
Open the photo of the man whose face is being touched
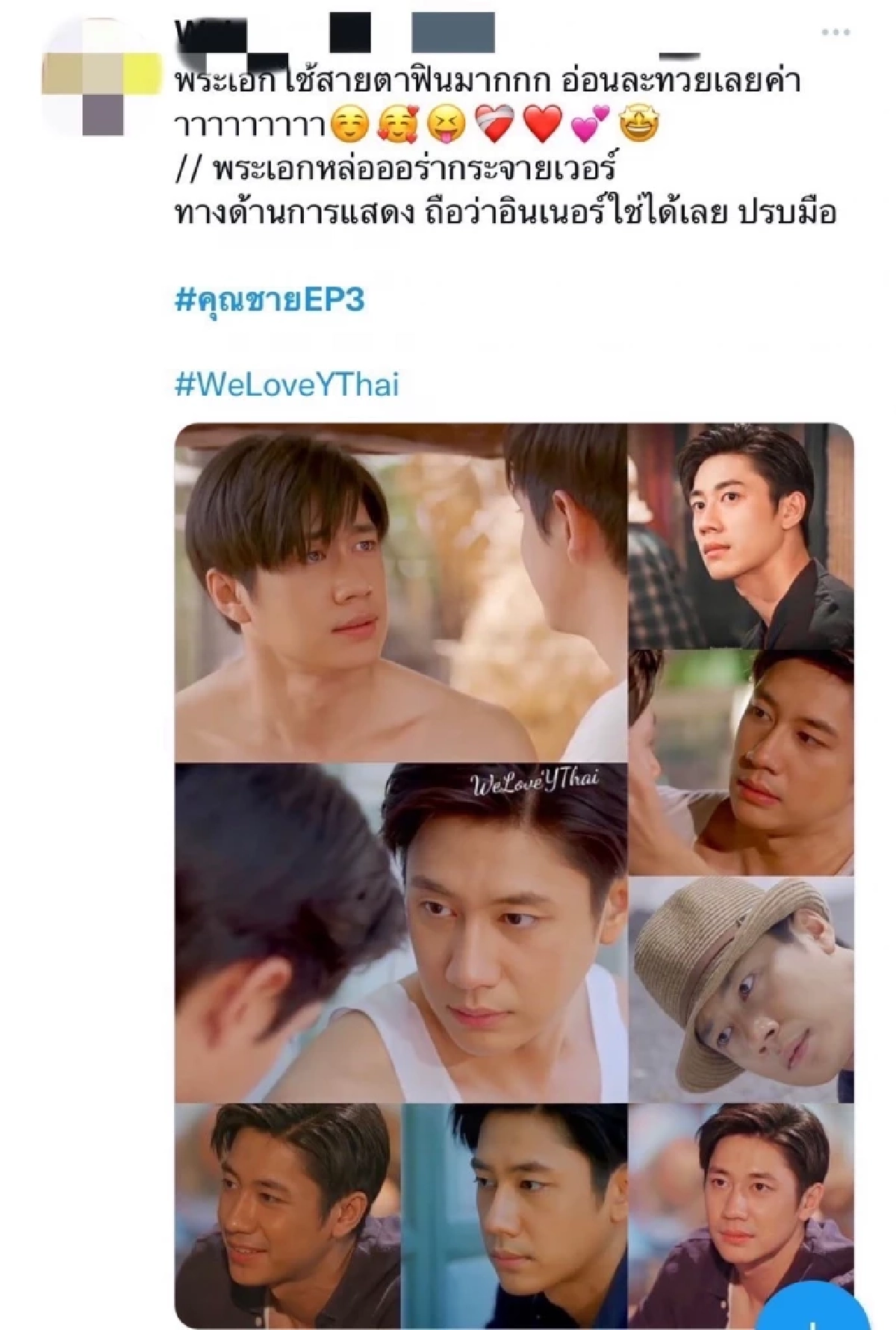click(741, 762)
